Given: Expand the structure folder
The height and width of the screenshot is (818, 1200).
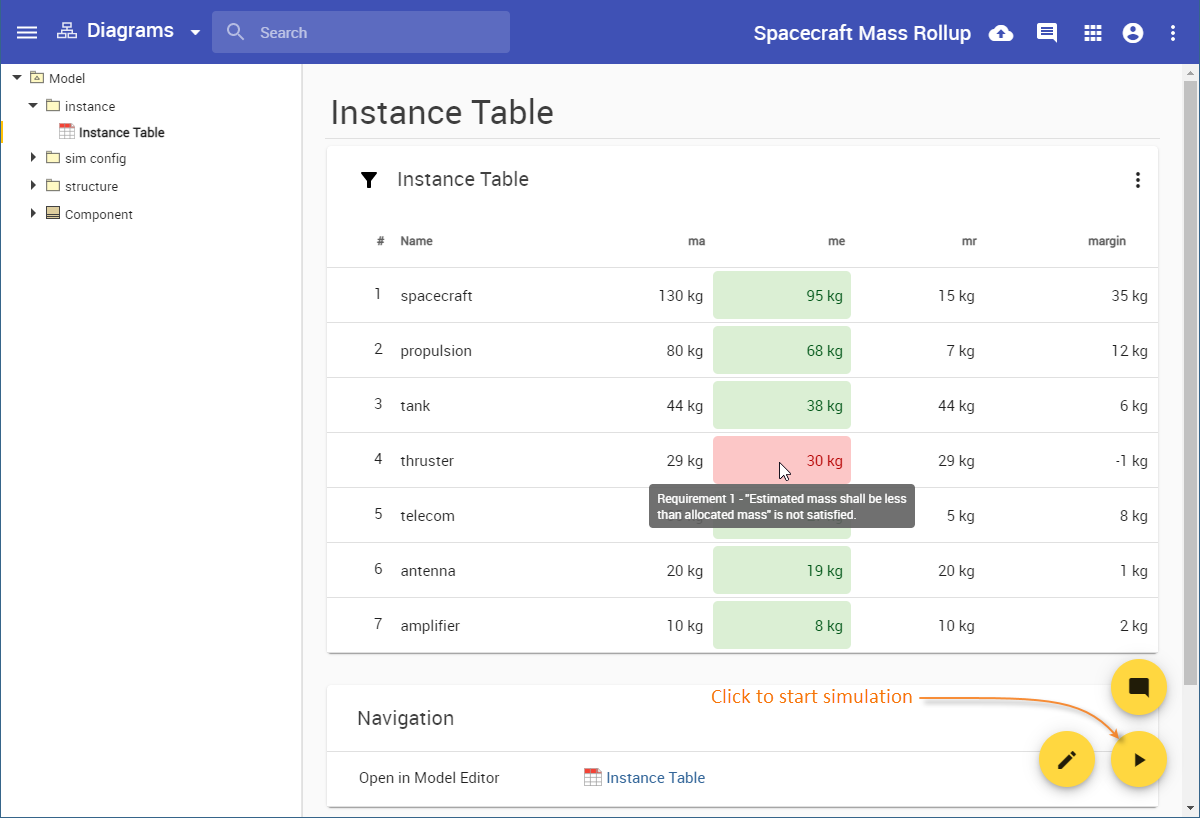Looking at the screenshot, I should click(33, 185).
